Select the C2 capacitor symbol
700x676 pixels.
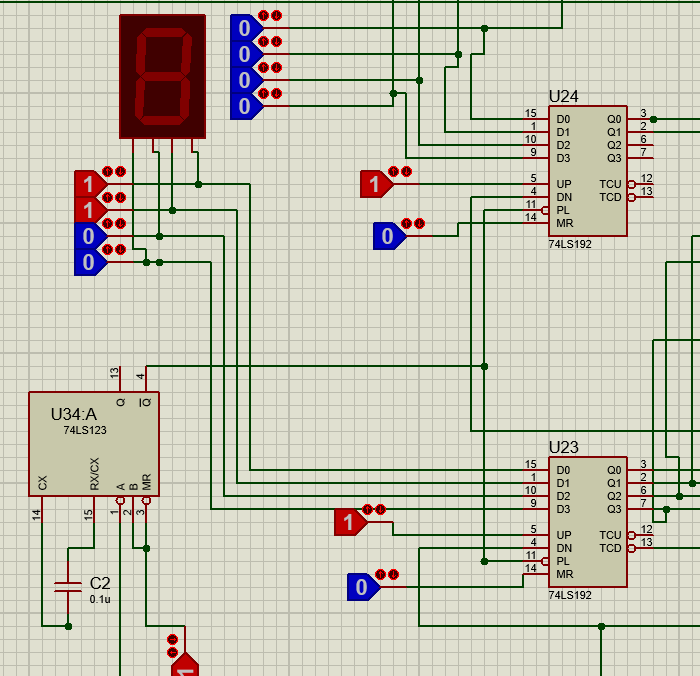[x=68, y=587]
